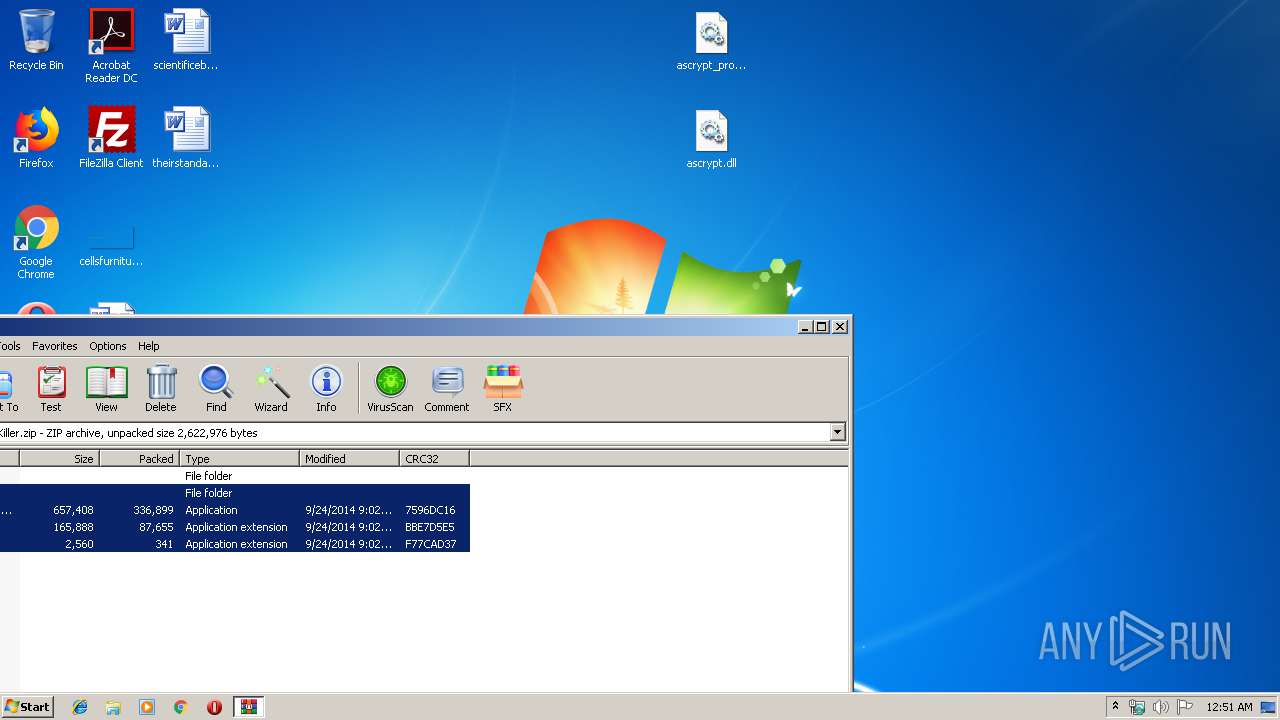Maximize the WinRAR window
Image resolution: width=1280 pixels, height=720 pixels.
822,326
